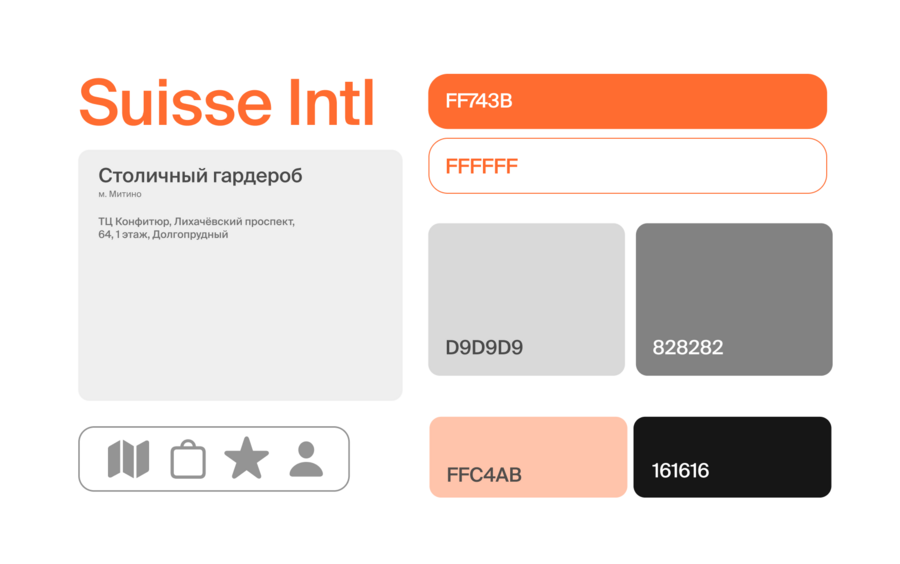Viewport: 900px width, 564px height.
Task: Click the Столичный гардероб title
Action: point(200,176)
